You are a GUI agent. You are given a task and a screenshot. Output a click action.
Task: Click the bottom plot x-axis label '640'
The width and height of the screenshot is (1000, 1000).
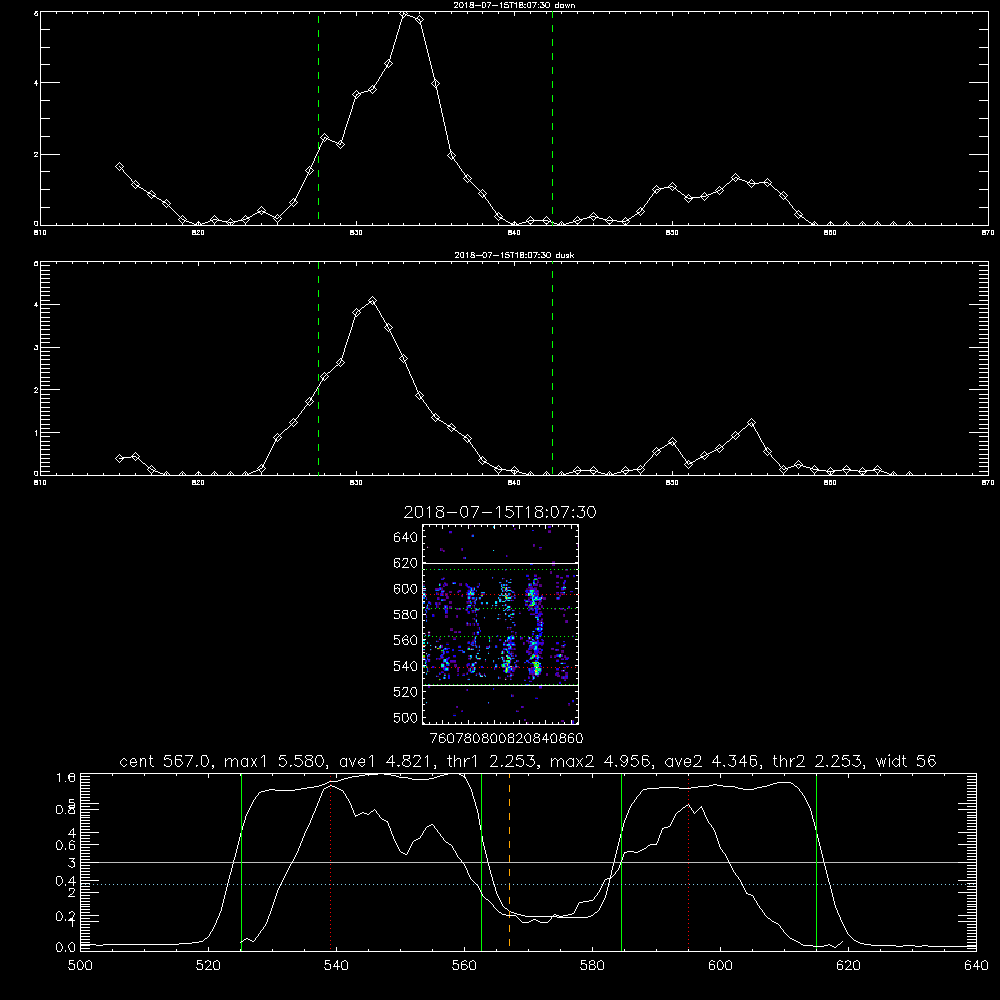976,966
